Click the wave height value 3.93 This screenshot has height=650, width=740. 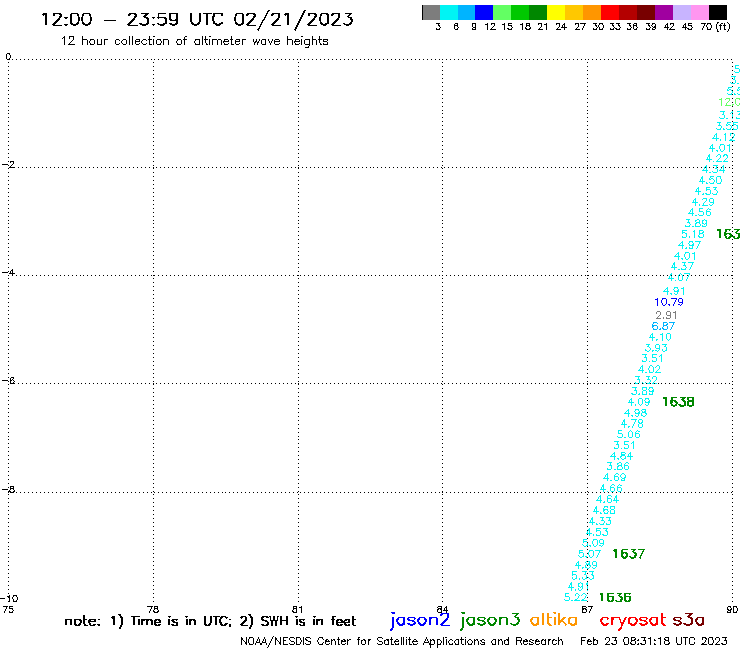(x=656, y=348)
